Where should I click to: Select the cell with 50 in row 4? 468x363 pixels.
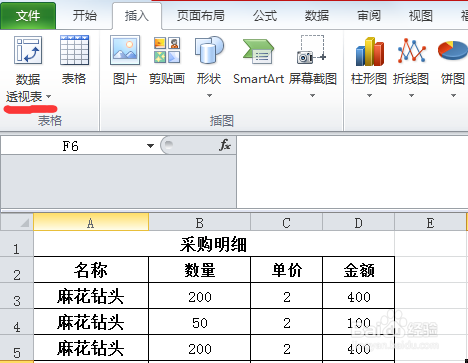pos(199,322)
